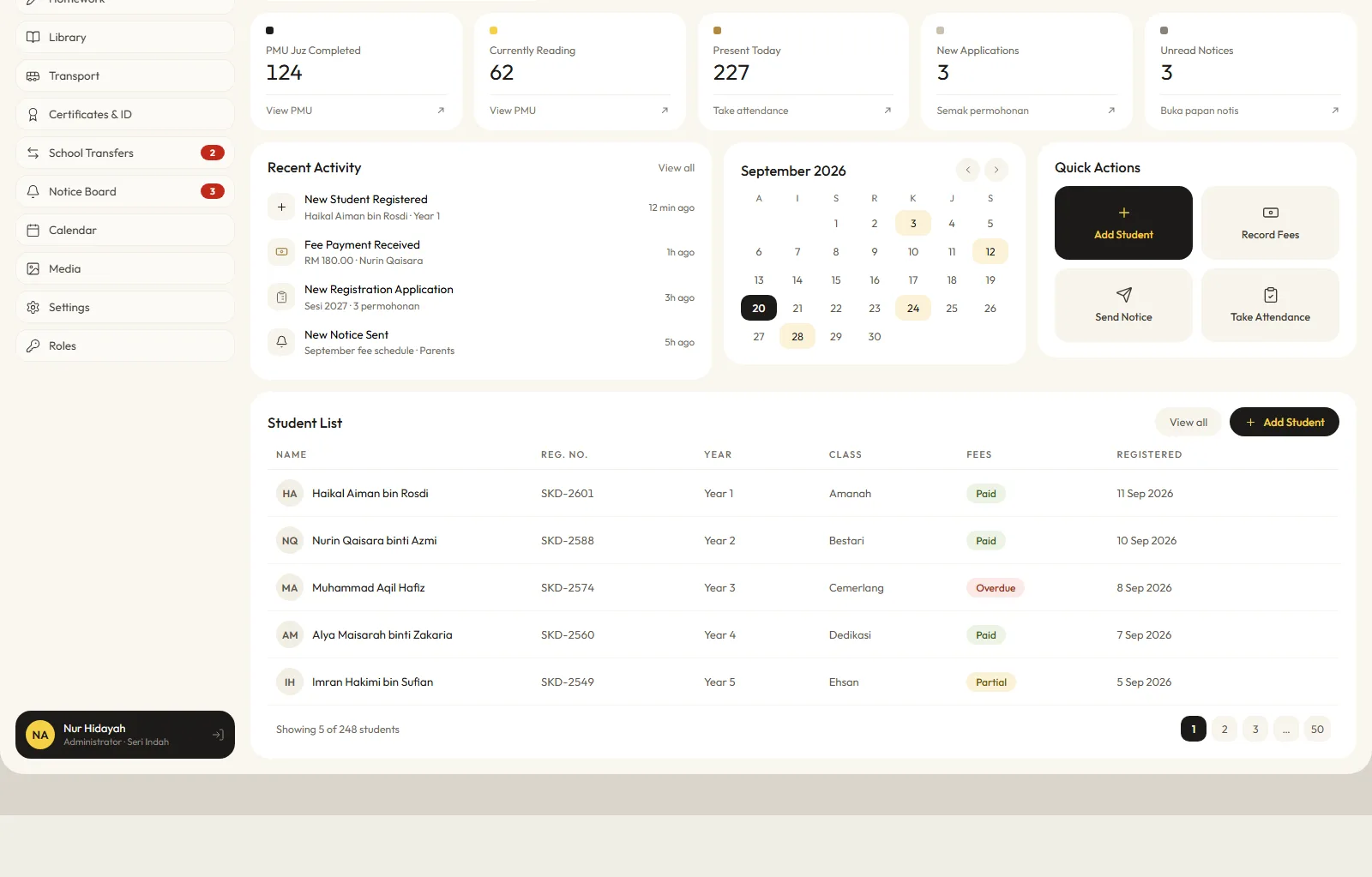Click the Take Attendance quick action

(1270, 305)
